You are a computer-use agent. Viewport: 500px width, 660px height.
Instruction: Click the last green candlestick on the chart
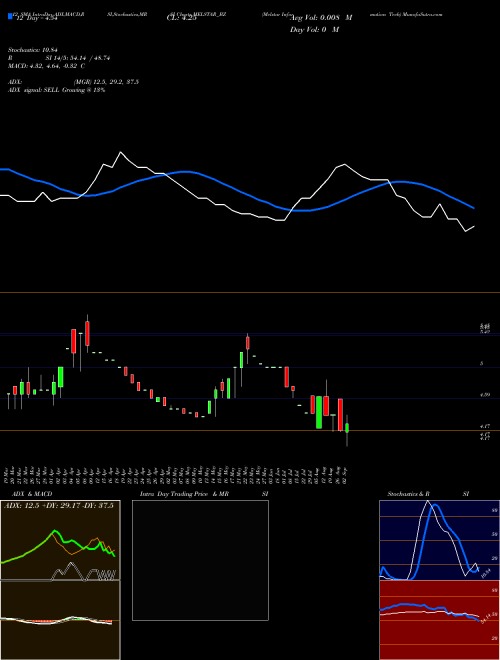(347, 428)
